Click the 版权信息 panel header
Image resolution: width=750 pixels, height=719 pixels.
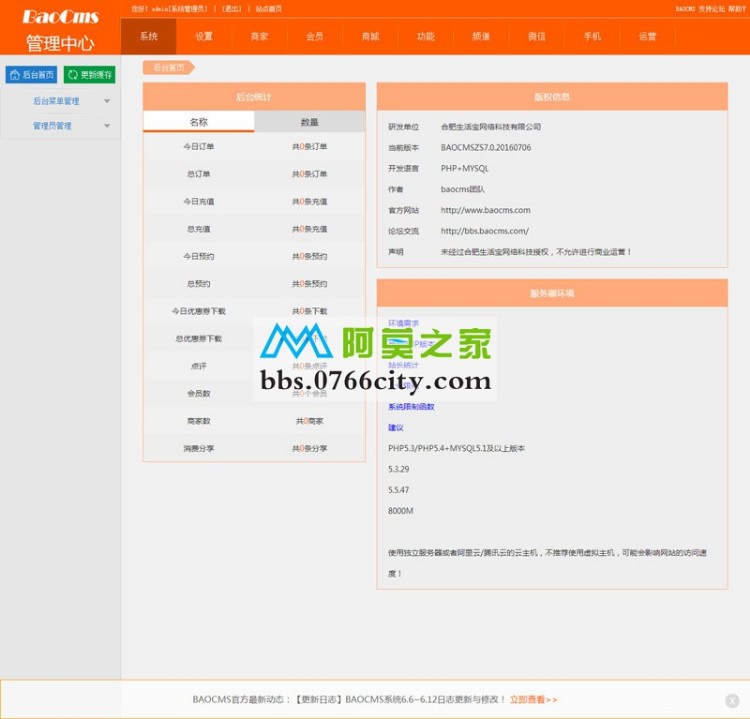(552, 97)
